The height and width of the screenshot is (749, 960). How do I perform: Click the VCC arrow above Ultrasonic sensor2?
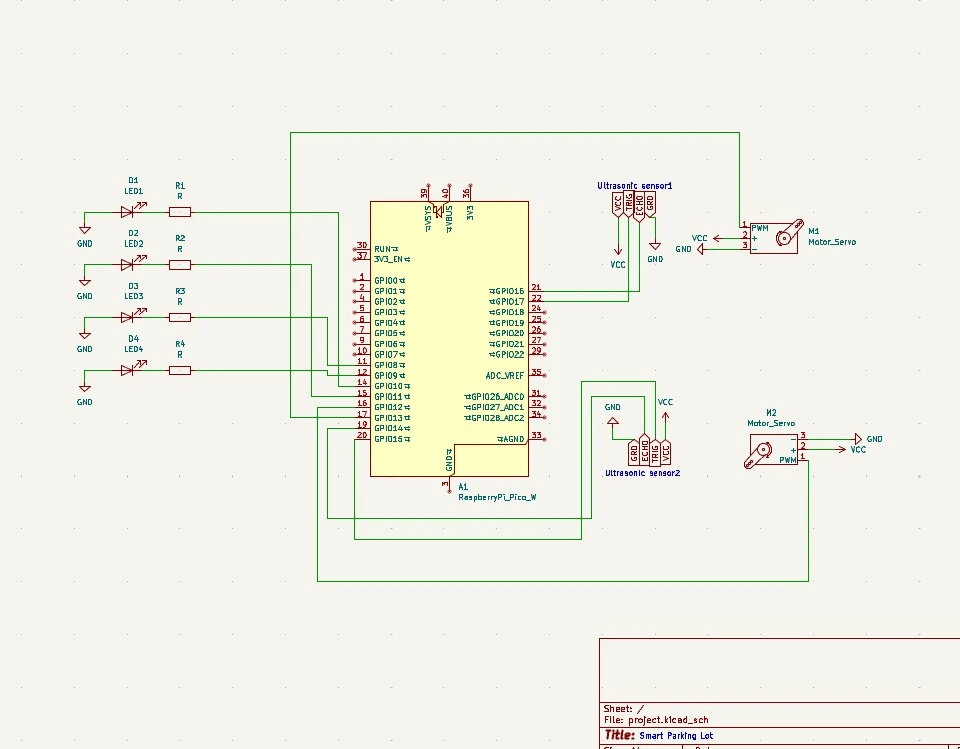666,419
